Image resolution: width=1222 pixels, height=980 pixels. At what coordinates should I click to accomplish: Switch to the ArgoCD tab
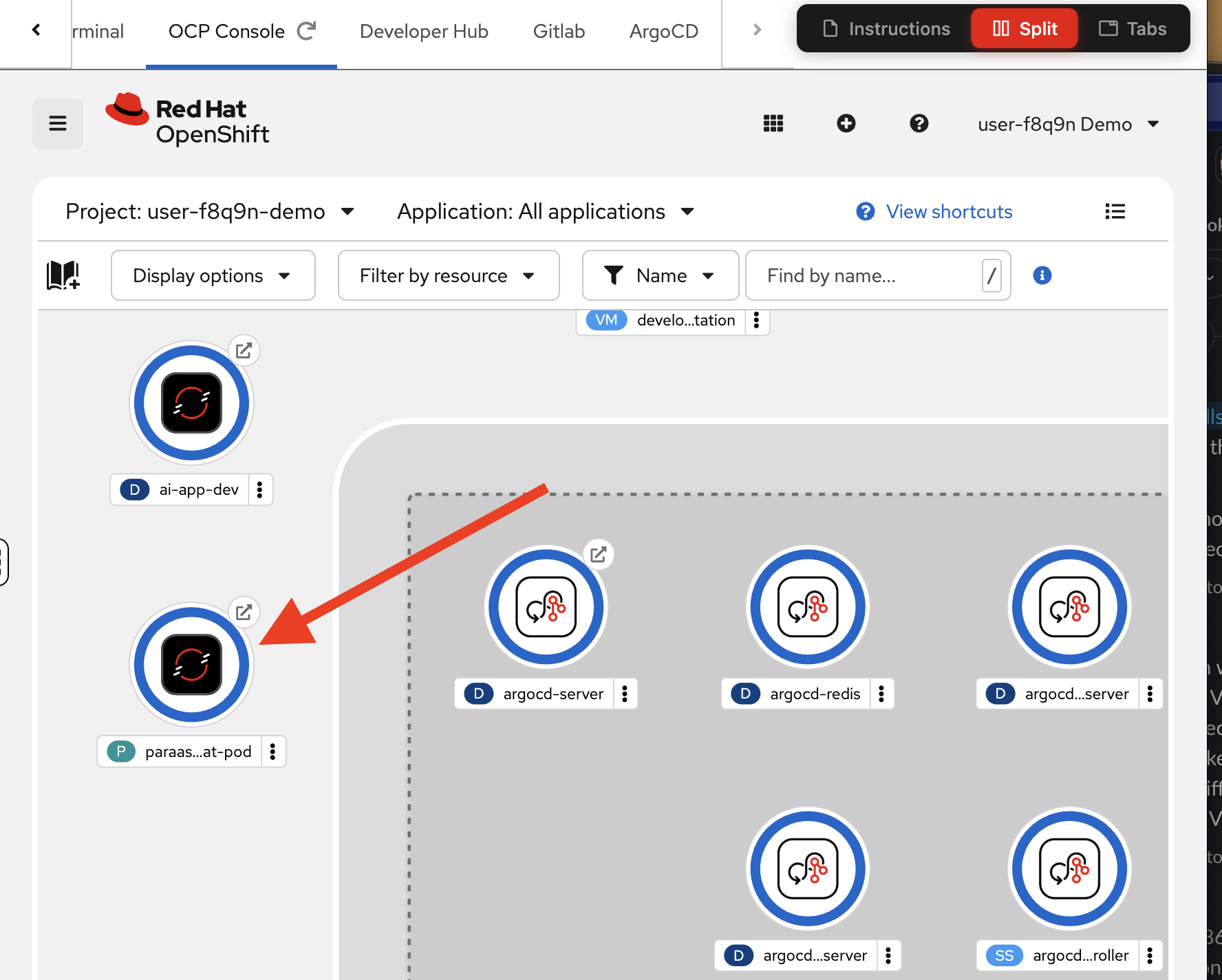click(x=663, y=32)
